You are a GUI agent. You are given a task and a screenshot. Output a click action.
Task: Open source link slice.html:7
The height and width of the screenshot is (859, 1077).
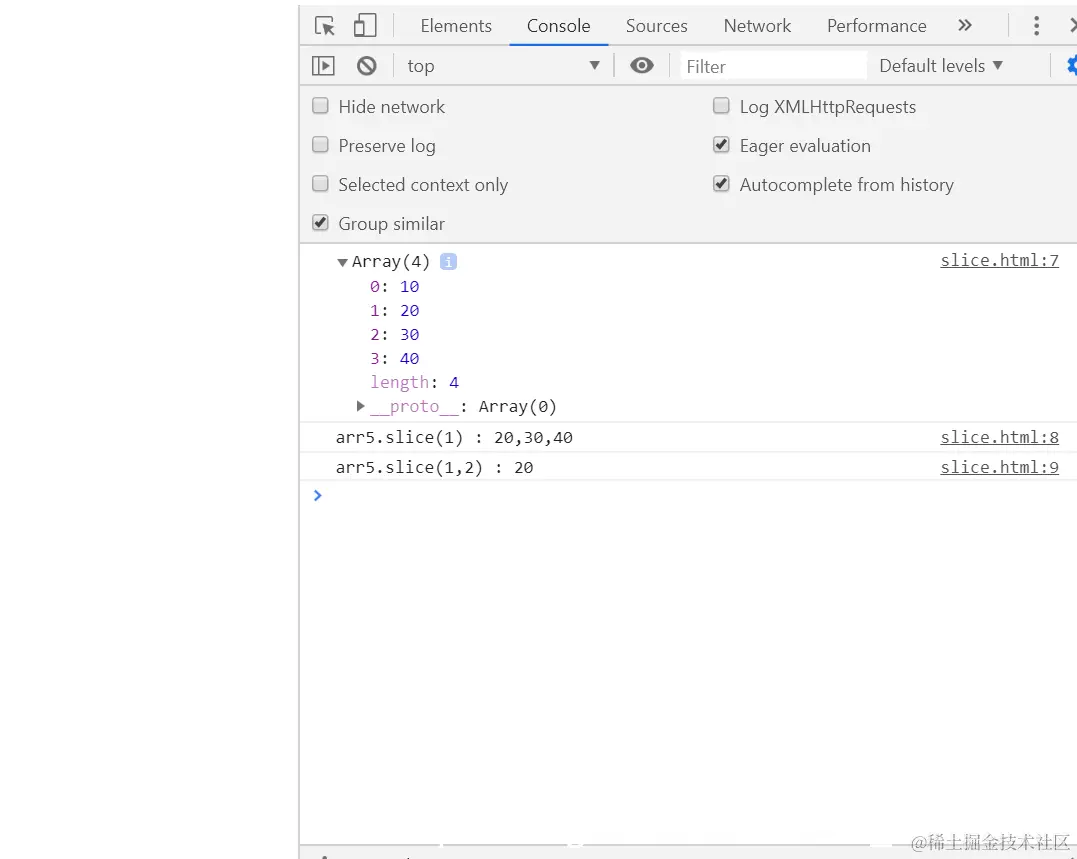999,260
